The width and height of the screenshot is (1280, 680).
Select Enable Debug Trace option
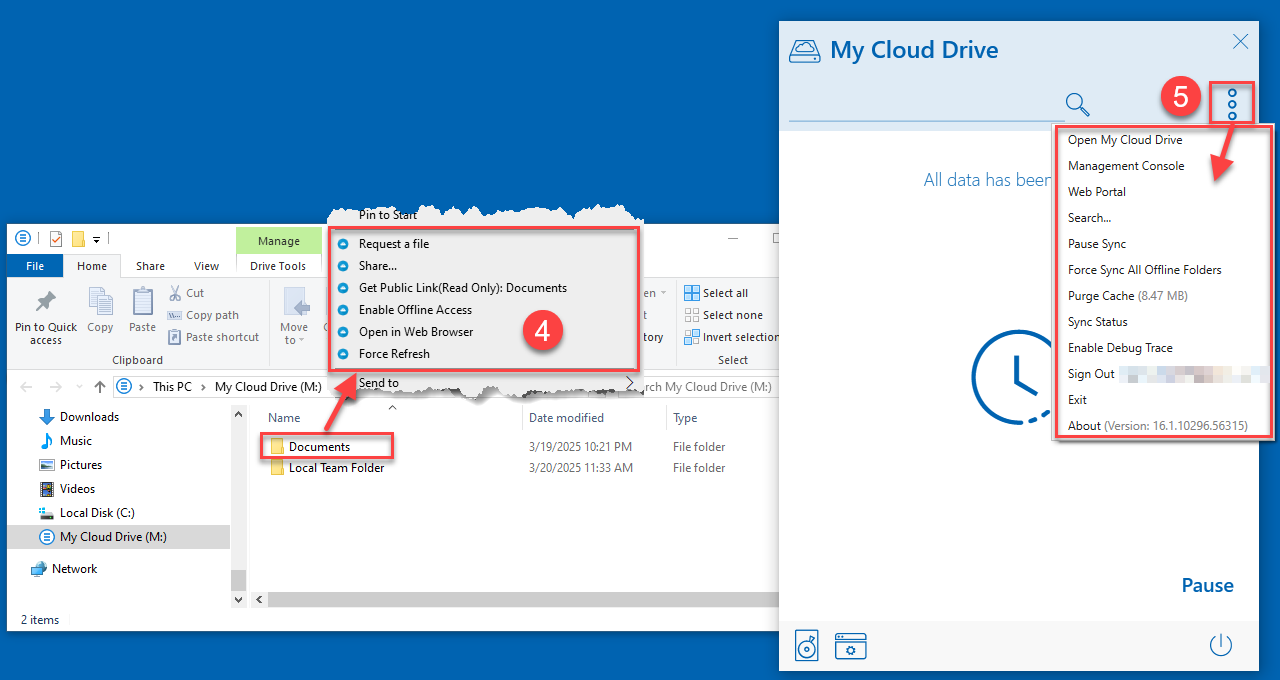pos(1120,348)
